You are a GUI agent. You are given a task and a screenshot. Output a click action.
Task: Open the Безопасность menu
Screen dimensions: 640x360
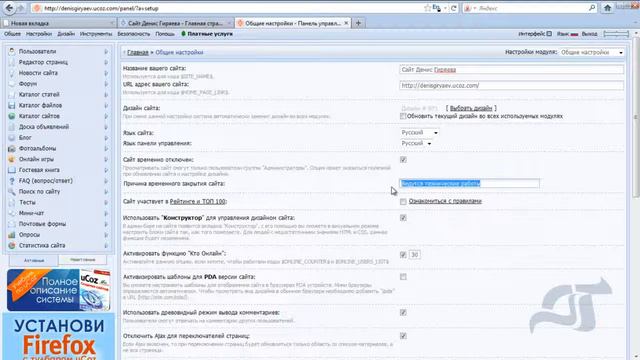[x=134, y=34]
